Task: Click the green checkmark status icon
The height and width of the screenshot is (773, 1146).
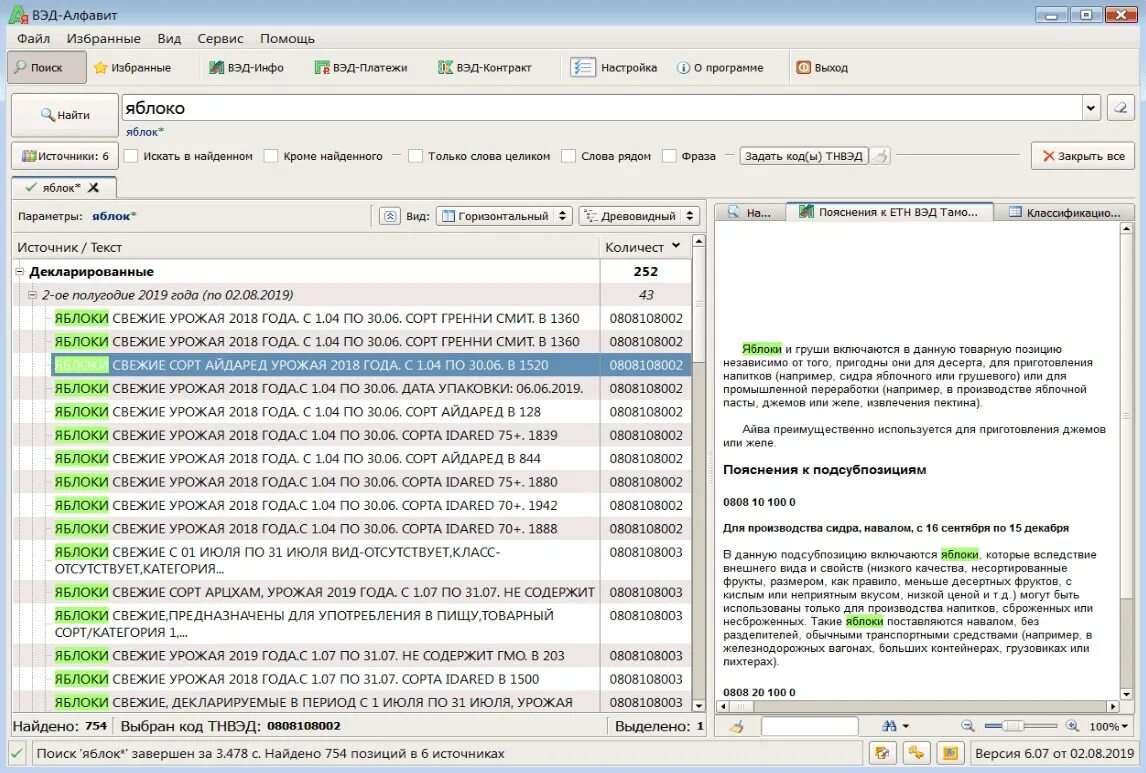Action: click(17, 753)
